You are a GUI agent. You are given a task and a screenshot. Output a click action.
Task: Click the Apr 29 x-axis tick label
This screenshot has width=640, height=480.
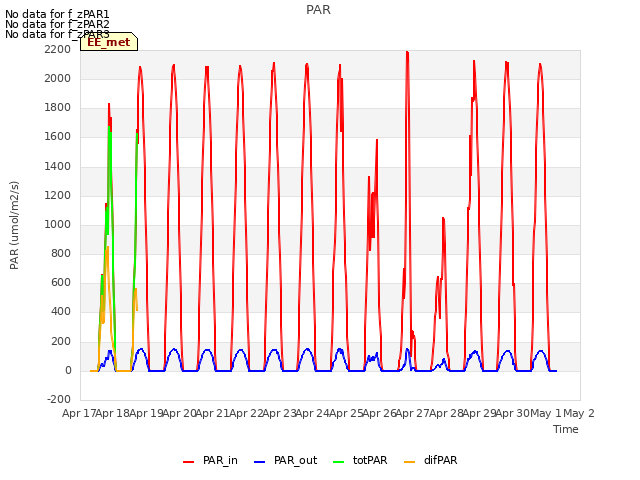tap(479, 413)
